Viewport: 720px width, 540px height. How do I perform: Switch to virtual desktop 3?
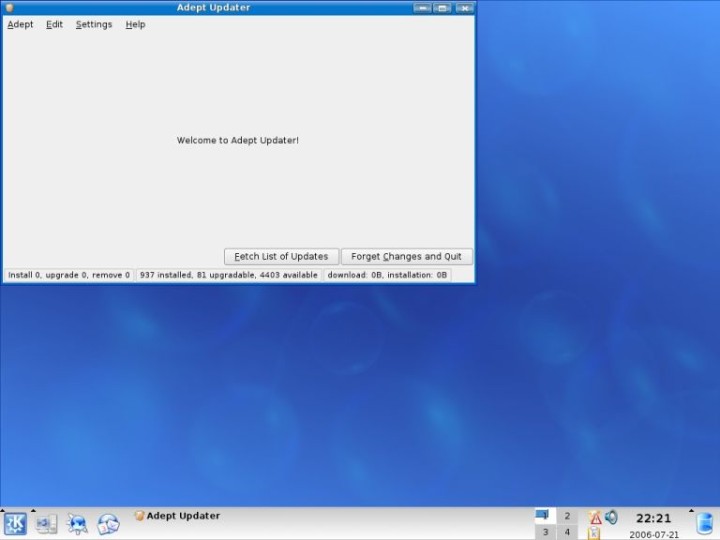click(x=545, y=532)
